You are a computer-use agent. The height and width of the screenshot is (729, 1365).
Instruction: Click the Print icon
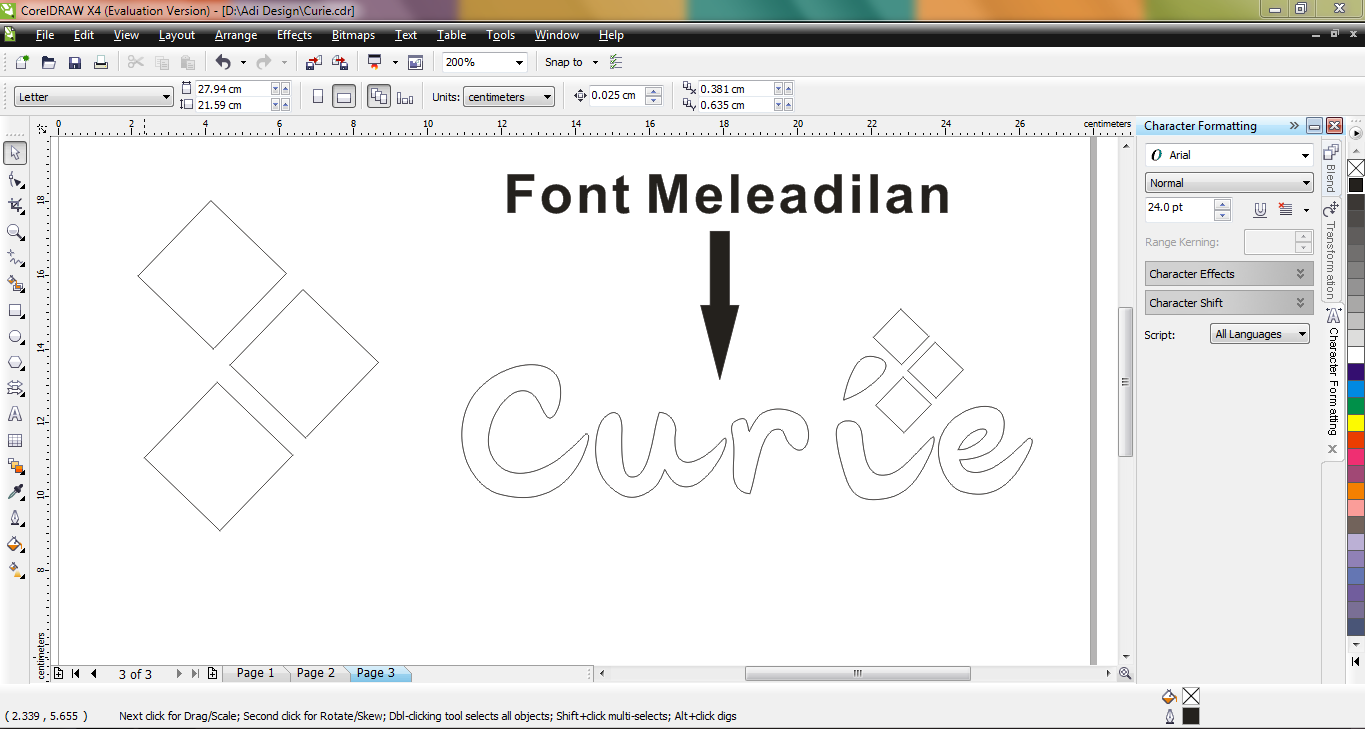(x=100, y=62)
